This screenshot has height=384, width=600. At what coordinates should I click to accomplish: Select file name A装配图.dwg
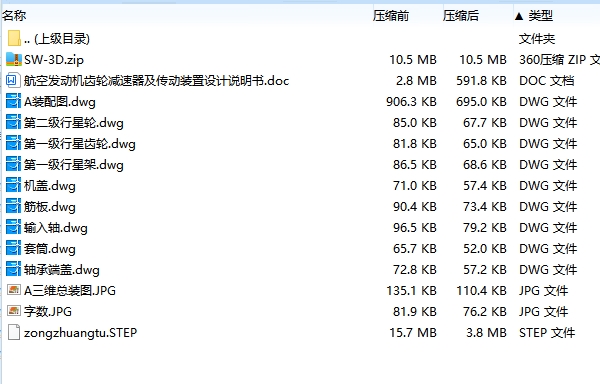pyautogui.click(x=59, y=102)
